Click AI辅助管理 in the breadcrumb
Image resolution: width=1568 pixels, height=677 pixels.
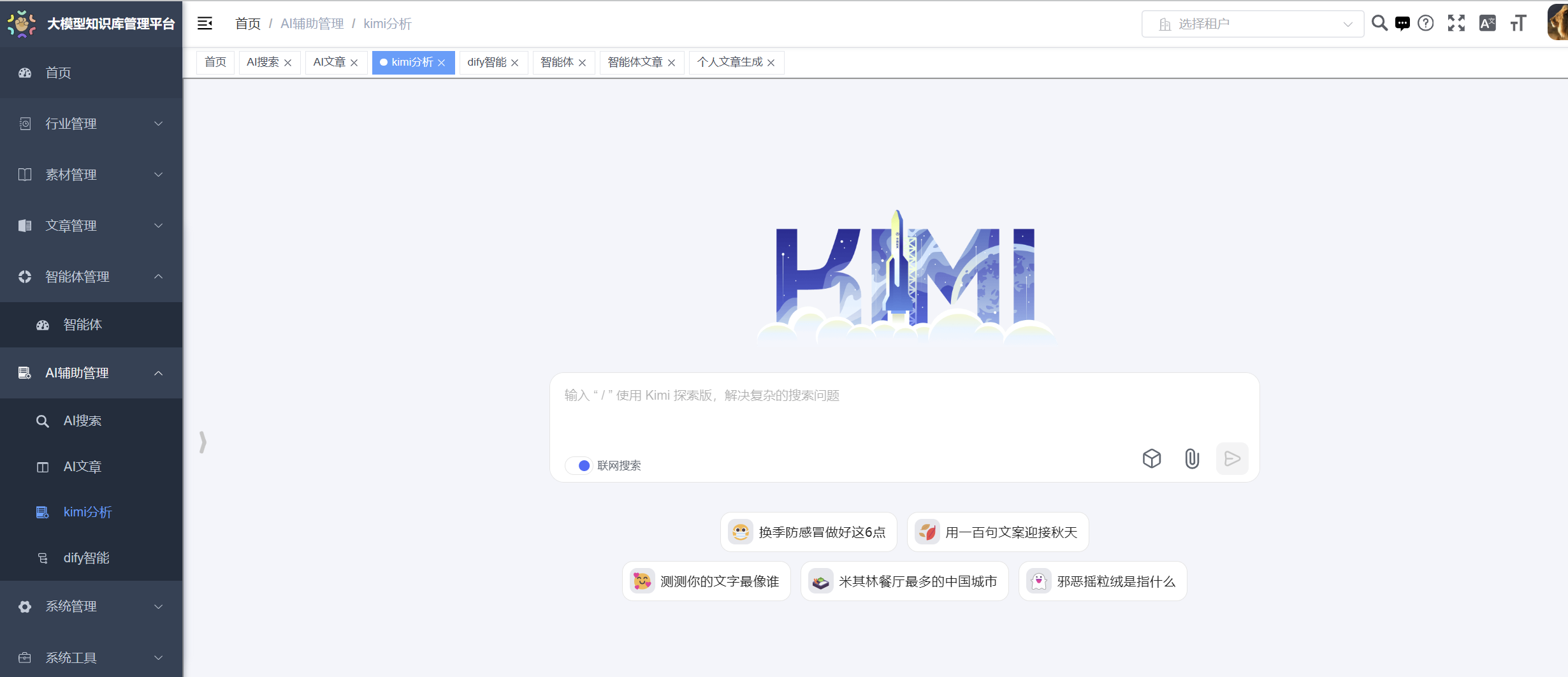point(312,24)
